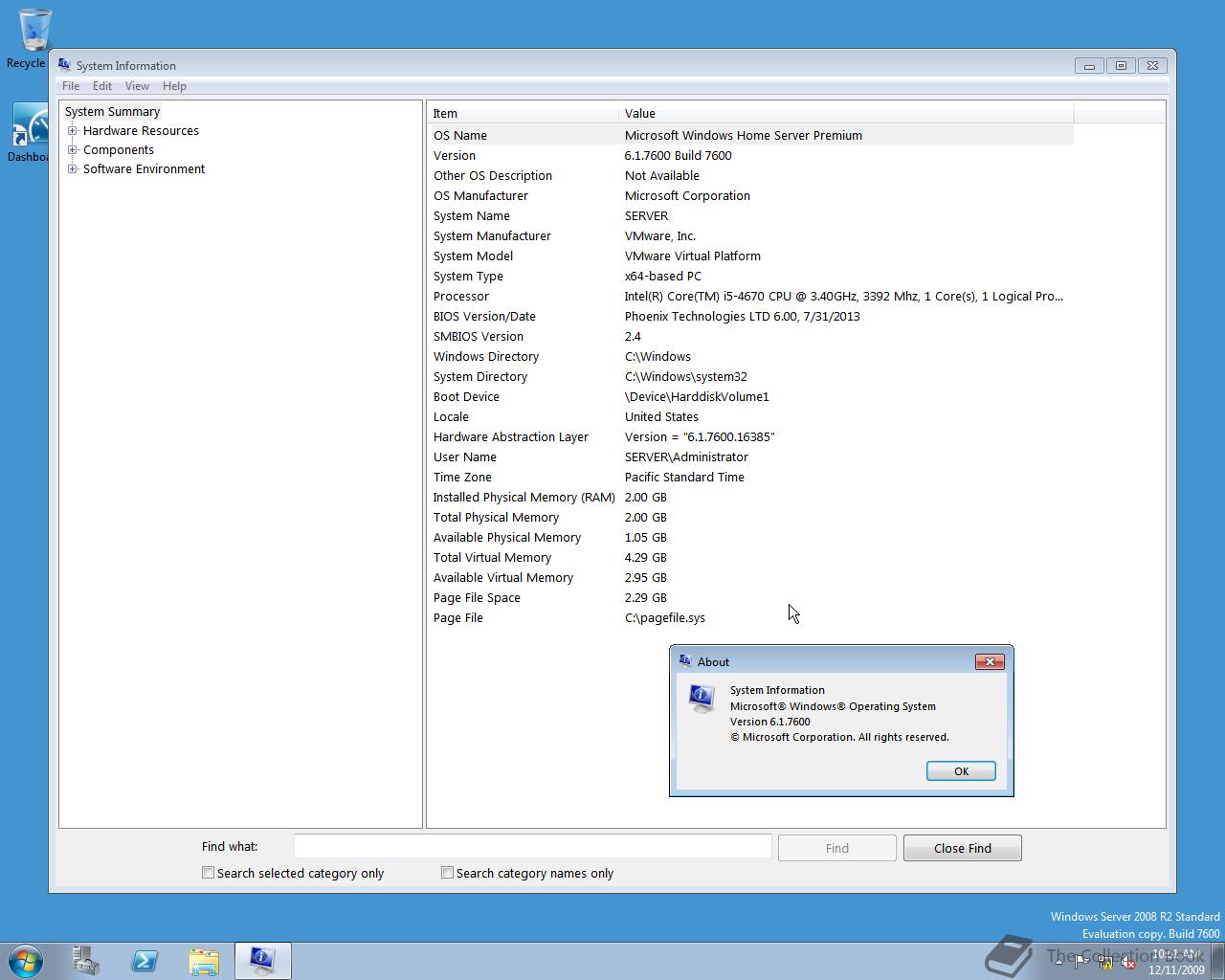Screen dimensions: 1225x980
Task: Select the System Manufacturer row
Action: [x=750, y=235]
